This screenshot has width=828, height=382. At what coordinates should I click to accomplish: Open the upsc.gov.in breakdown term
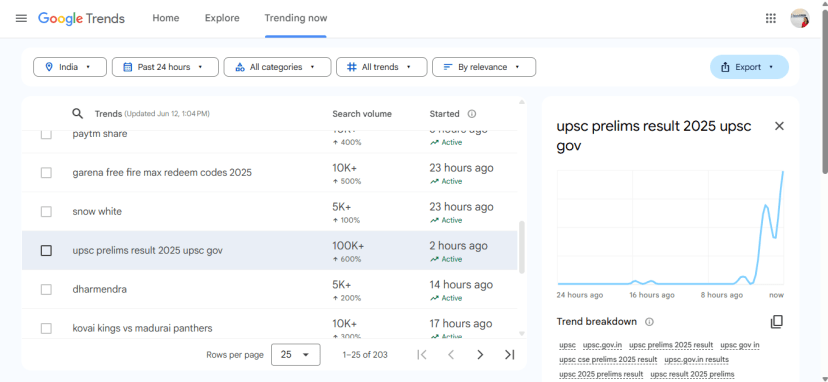coord(603,345)
